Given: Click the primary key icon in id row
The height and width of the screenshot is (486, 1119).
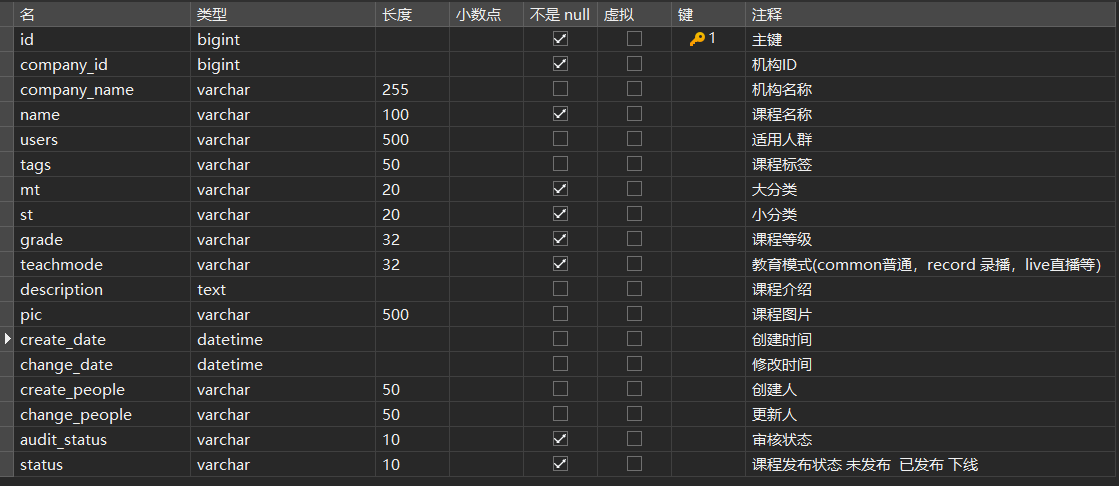Looking at the screenshot, I should (x=697, y=39).
